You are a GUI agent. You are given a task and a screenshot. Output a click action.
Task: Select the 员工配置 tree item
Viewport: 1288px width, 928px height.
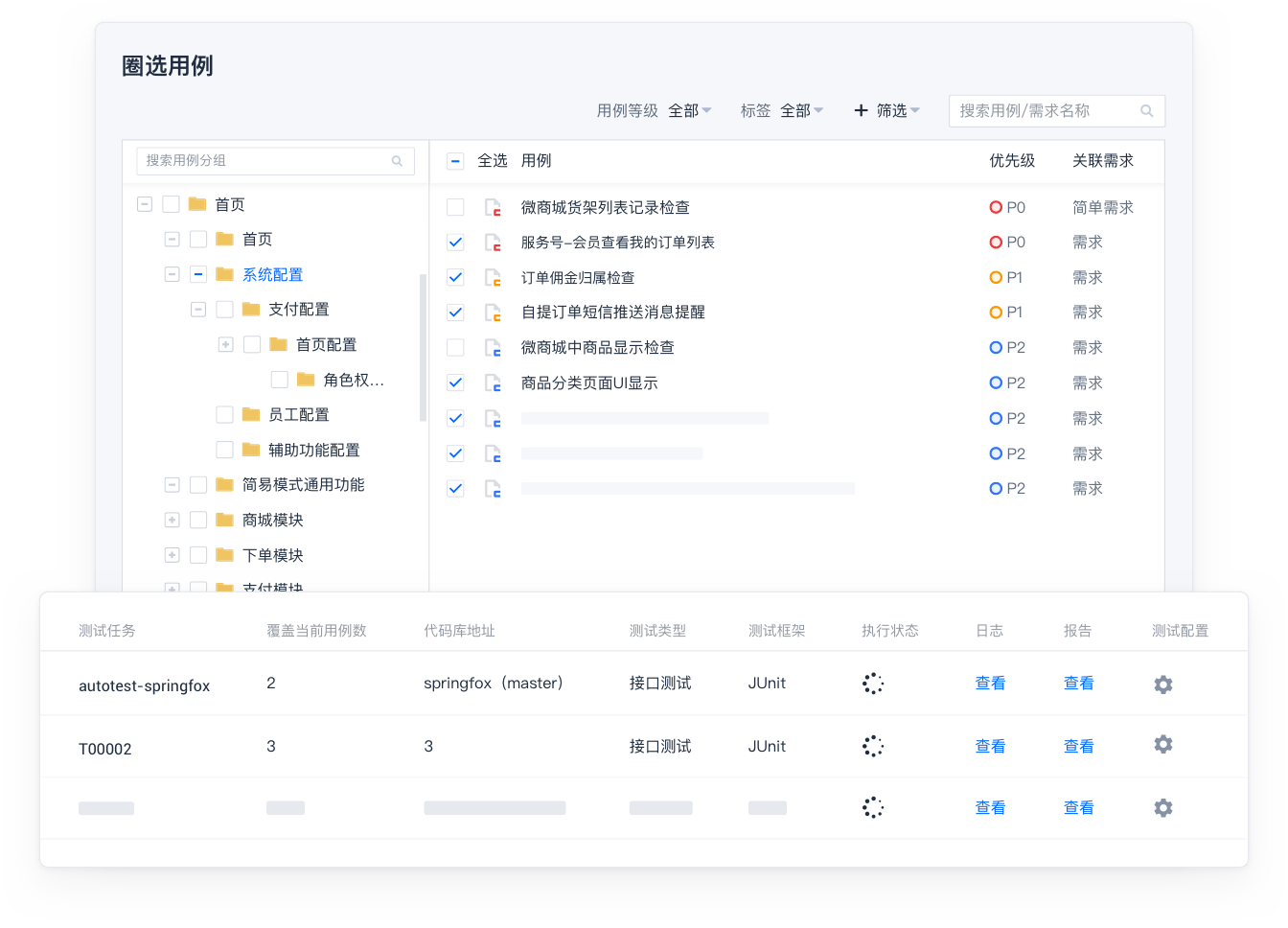(298, 414)
